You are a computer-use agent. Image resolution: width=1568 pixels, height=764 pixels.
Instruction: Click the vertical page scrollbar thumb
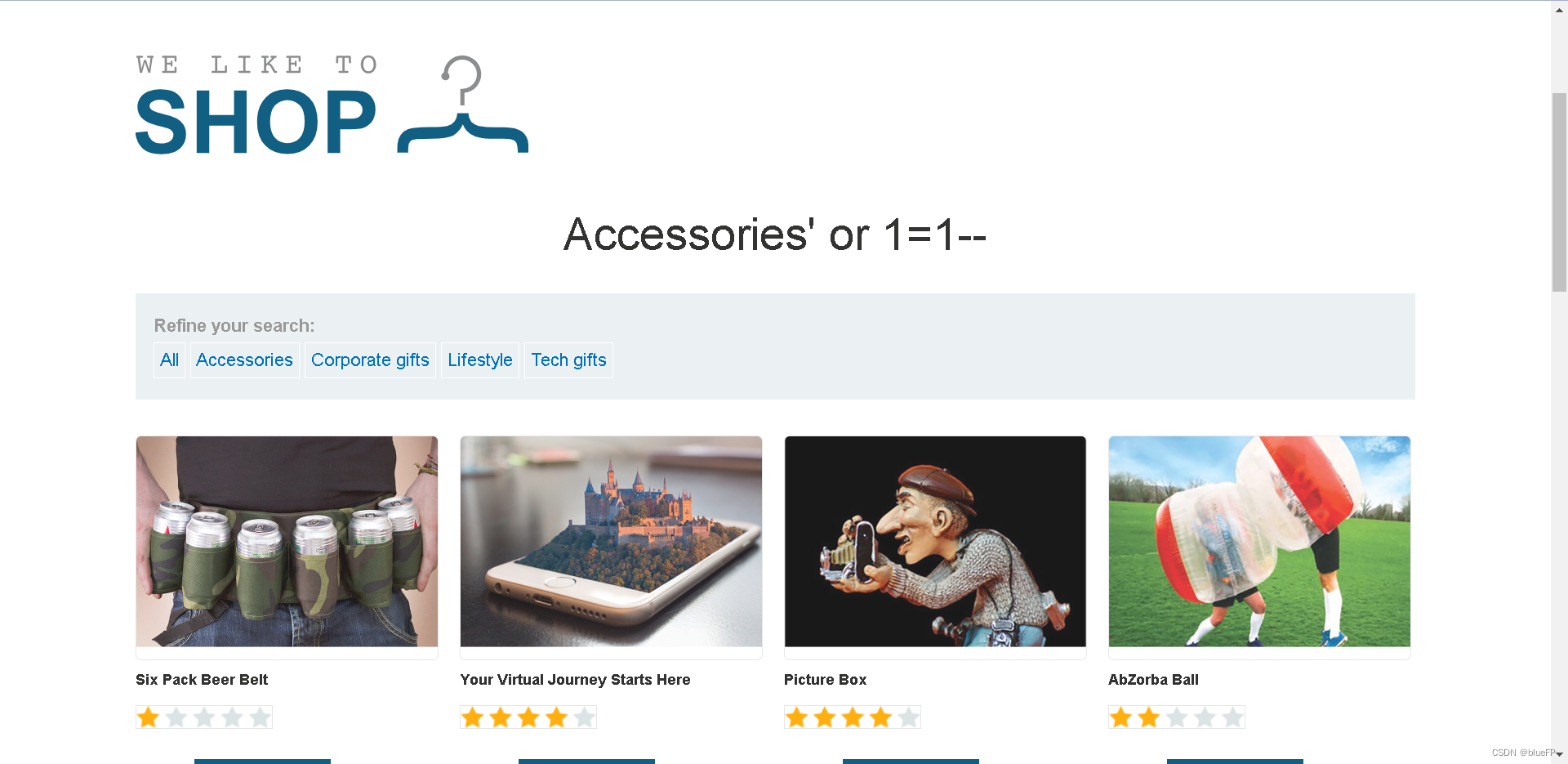[1559, 192]
